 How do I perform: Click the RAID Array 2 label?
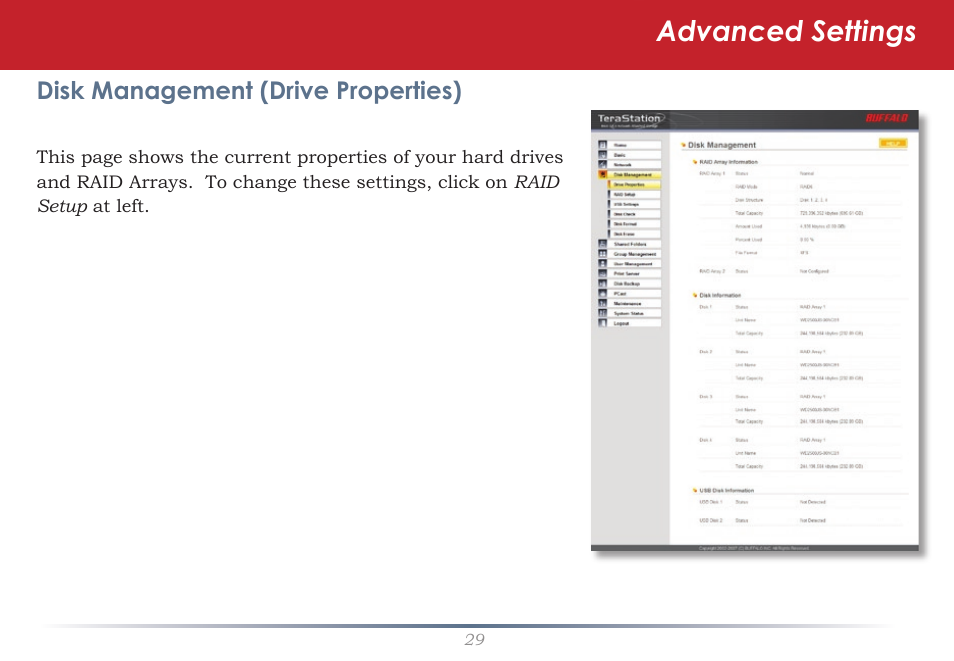point(712,271)
